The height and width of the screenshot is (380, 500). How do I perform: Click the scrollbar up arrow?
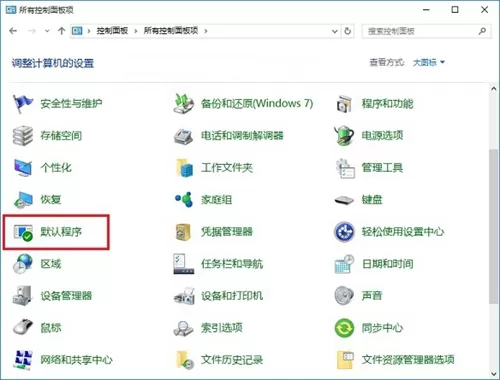[494, 89]
